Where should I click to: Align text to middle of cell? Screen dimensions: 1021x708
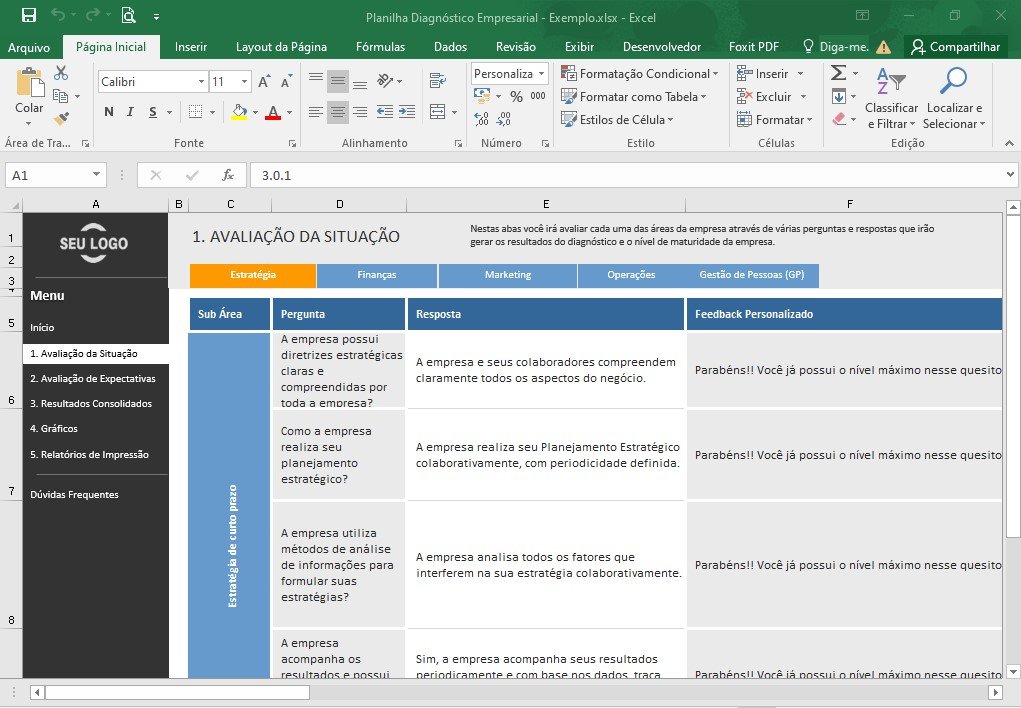click(338, 81)
